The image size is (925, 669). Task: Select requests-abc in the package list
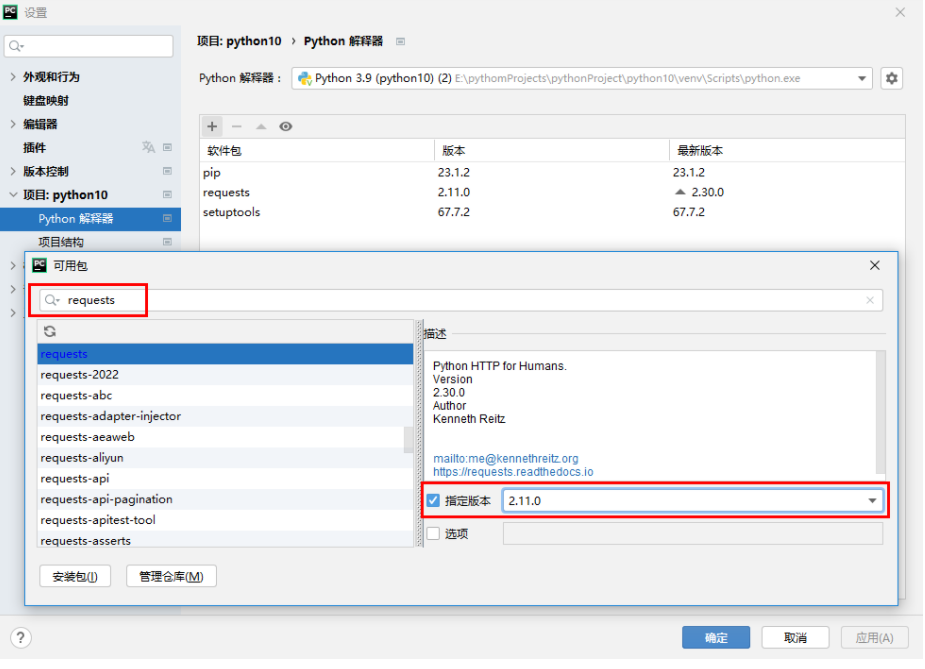225,396
